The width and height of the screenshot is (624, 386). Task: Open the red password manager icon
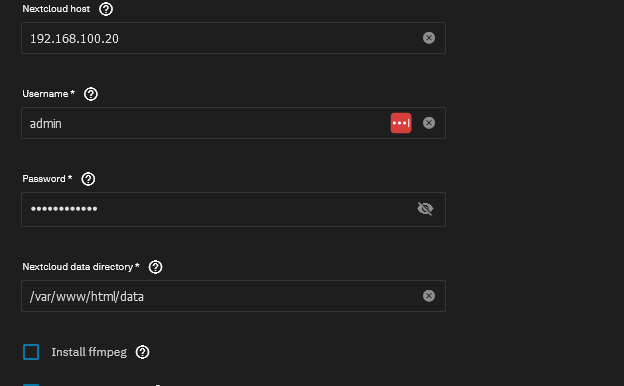401,123
